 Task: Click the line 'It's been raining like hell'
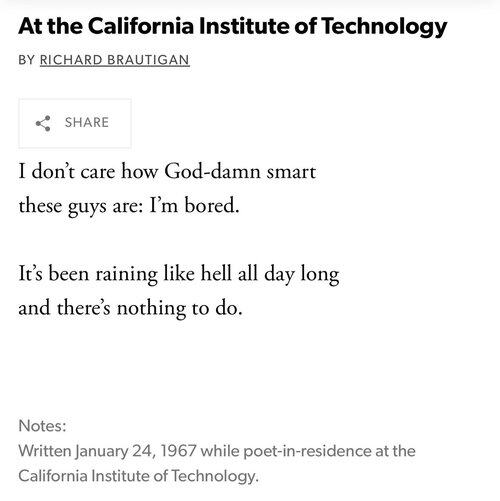tap(179, 274)
